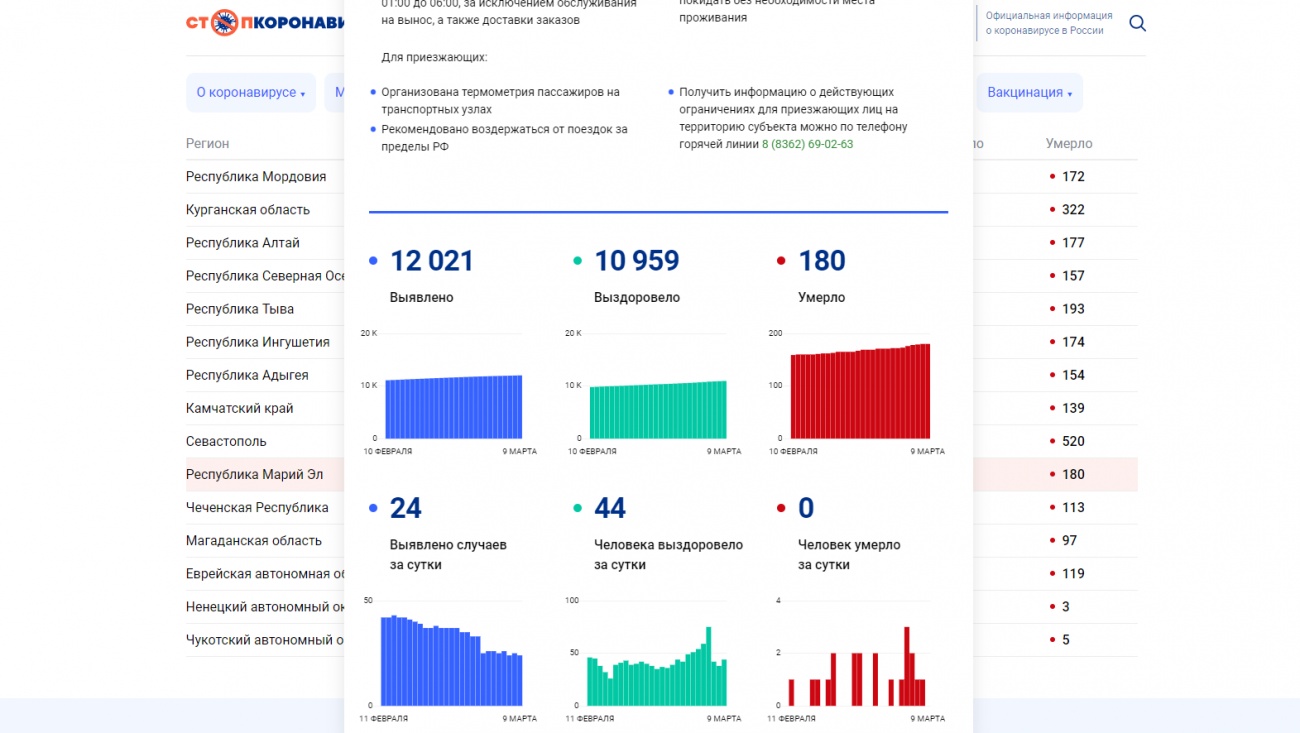Viewport: 1300px width, 733px height.
Task: Select Камчатский край region row
Action: click(240, 408)
